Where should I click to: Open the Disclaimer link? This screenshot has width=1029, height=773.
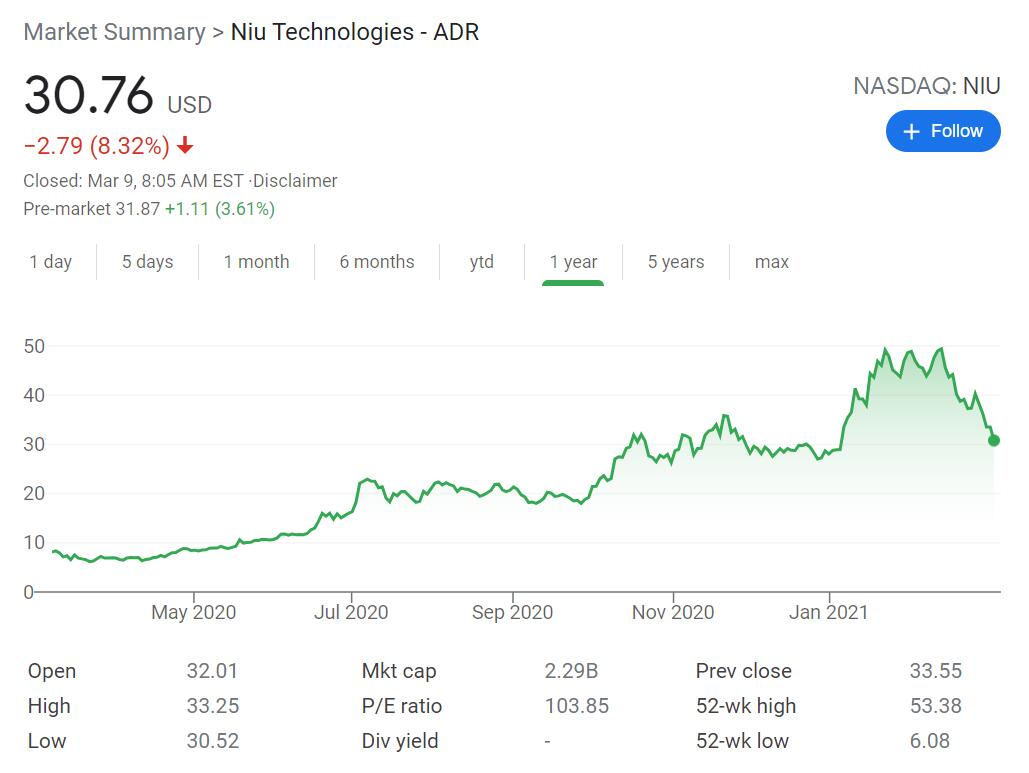tap(295, 181)
